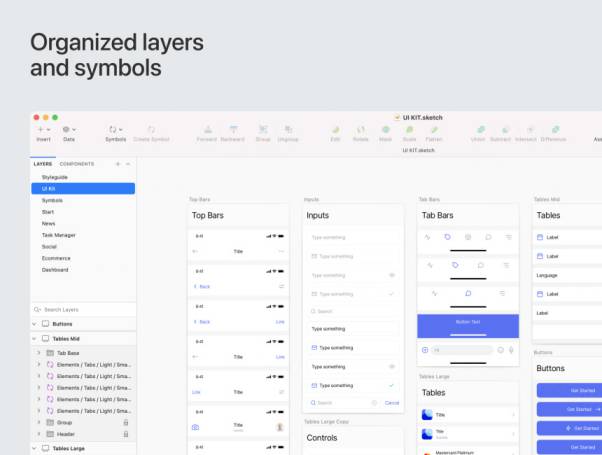Click the add page plus button

[117, 163]
